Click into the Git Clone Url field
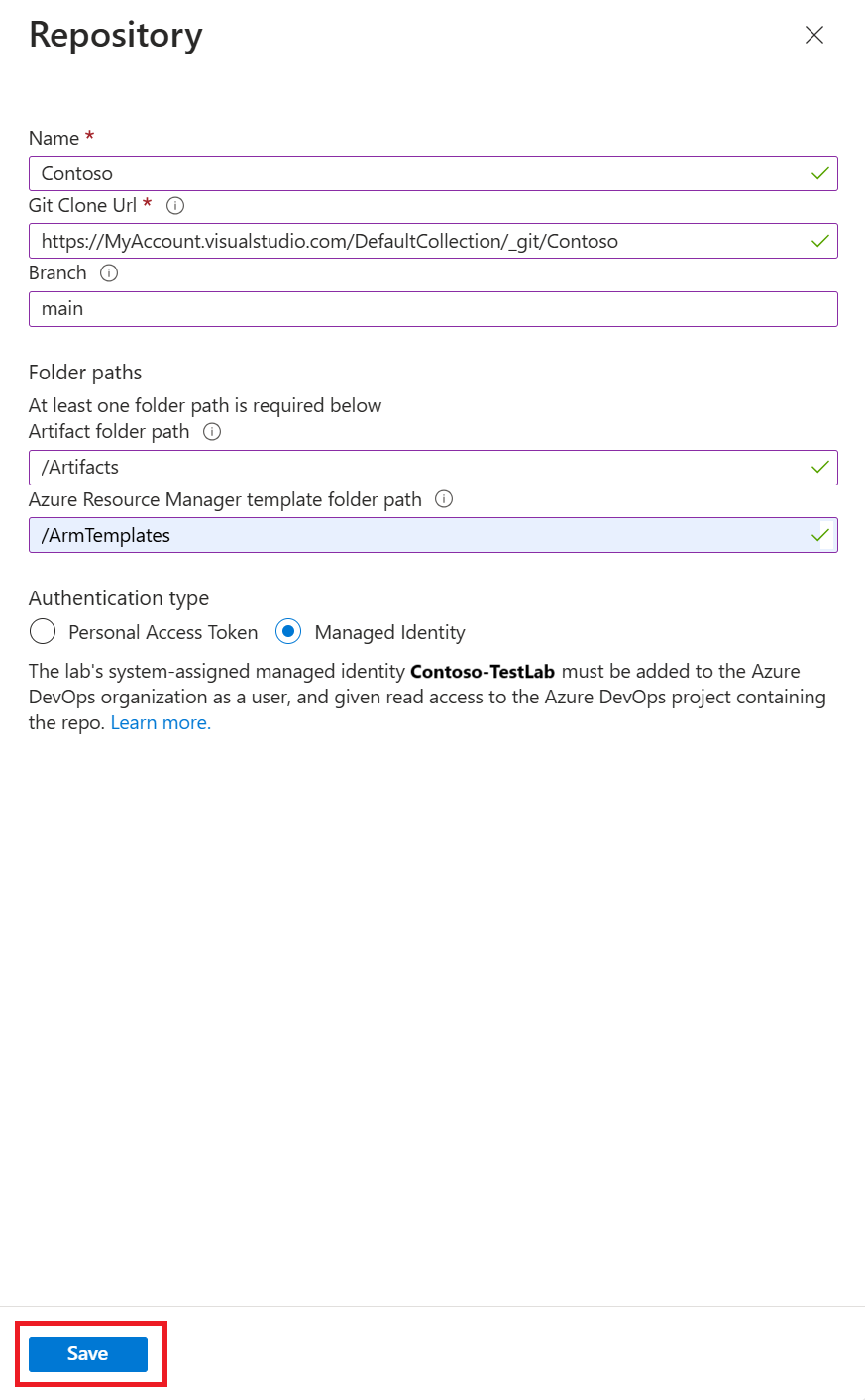Image resolution: width=865 pixels, height=1400 pixels. [433, 241]
